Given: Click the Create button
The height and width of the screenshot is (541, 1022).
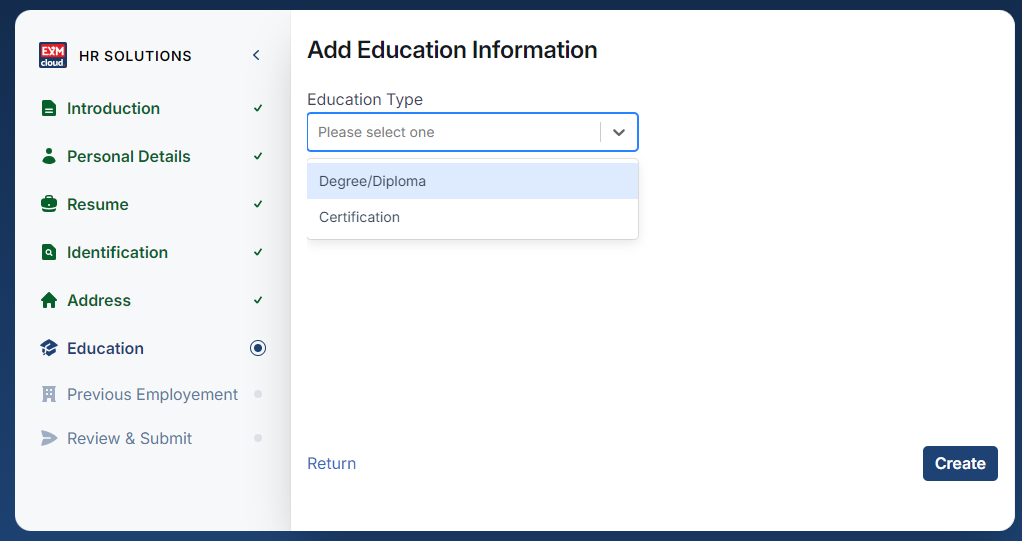Looking at the screenshot, I should 960,463.
